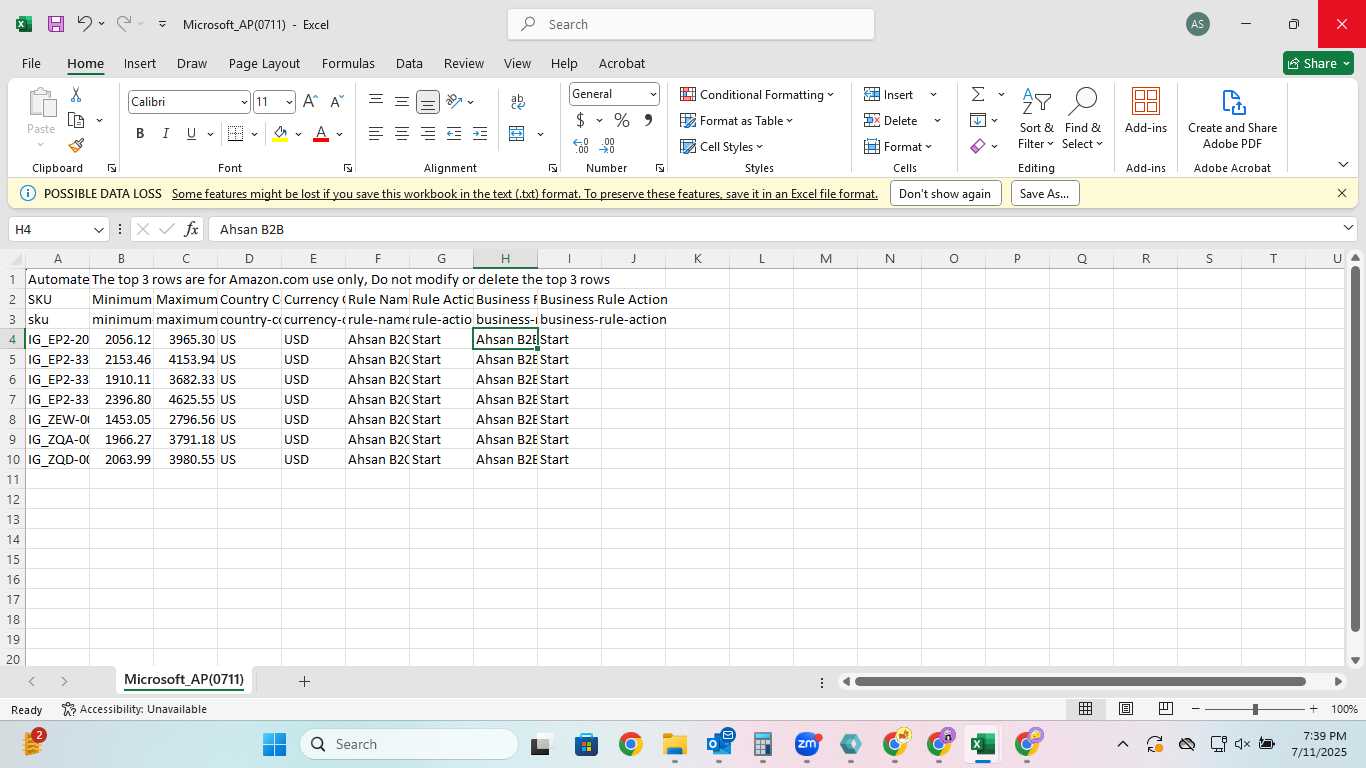Click the Top Align icon
1366x768 pixels.
(x=376, y=101)
